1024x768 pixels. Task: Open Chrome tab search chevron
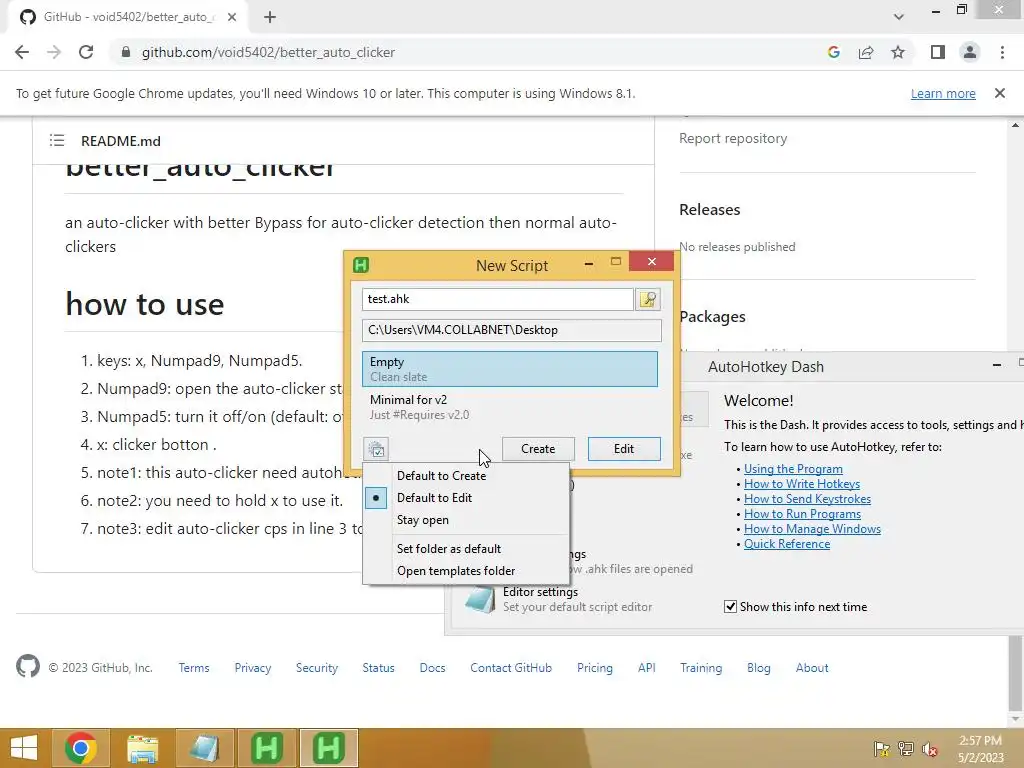[x=899, y=17]
